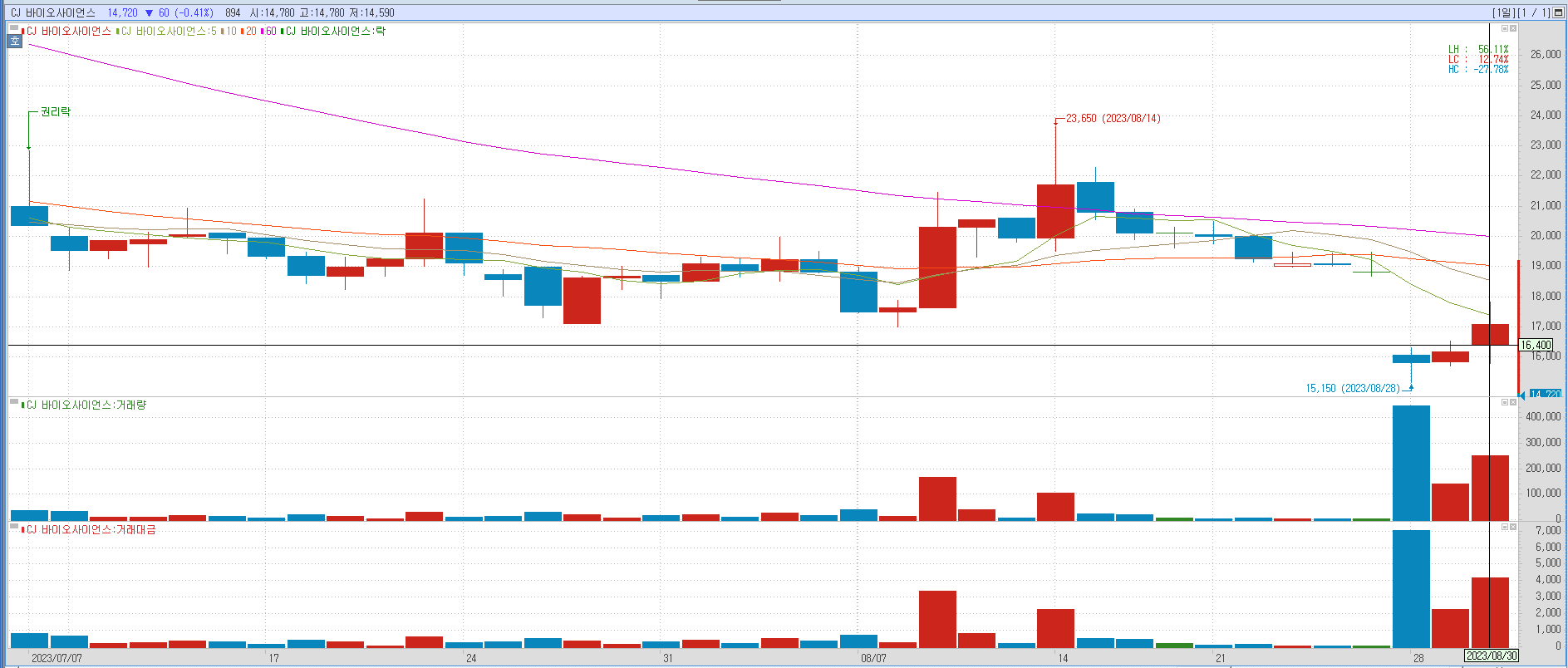Screen dimensions: 1568x668
Task: Close the 거래량 volume panel
Action: (x=1513, y=402)
